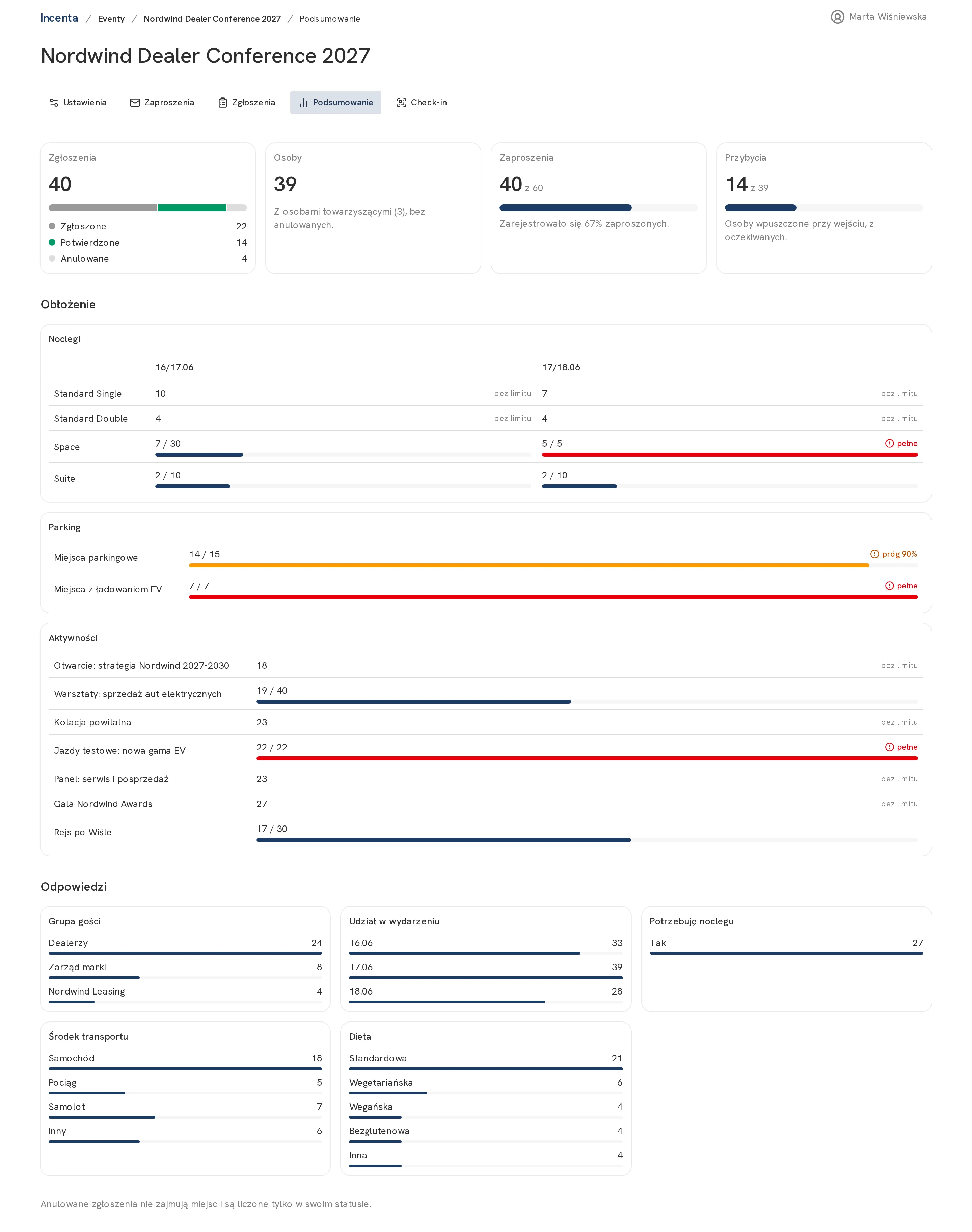Click the Gala Nordwind Awards activity row

[x=485, y=804]
